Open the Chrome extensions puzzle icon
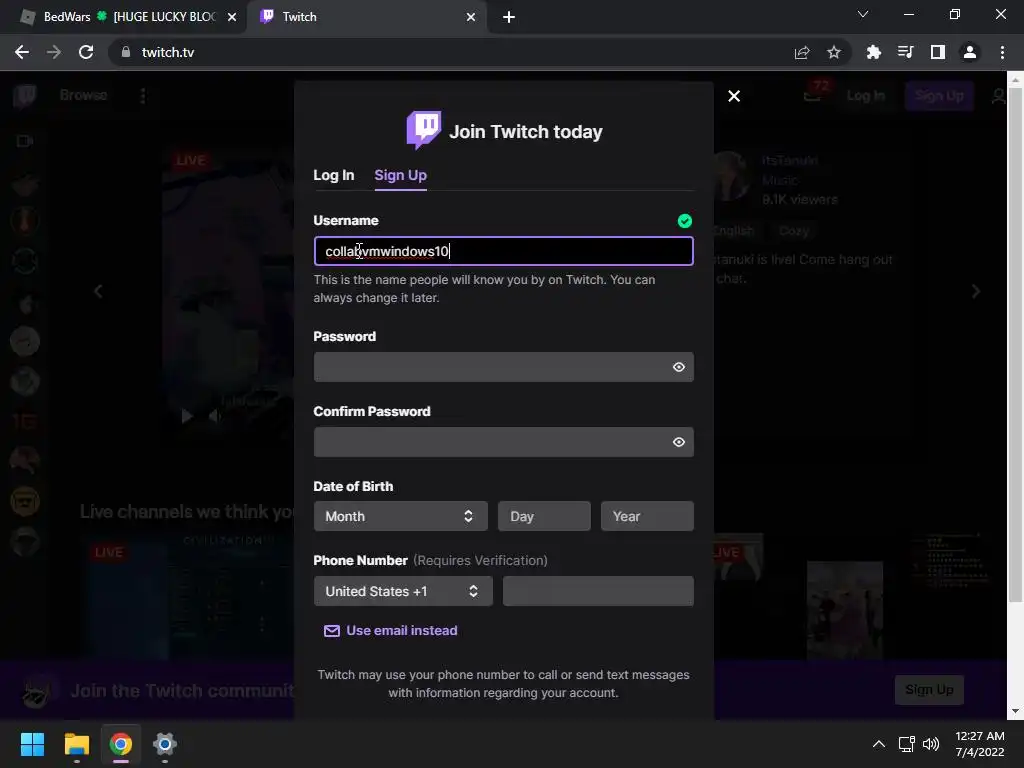 [873, 52]
